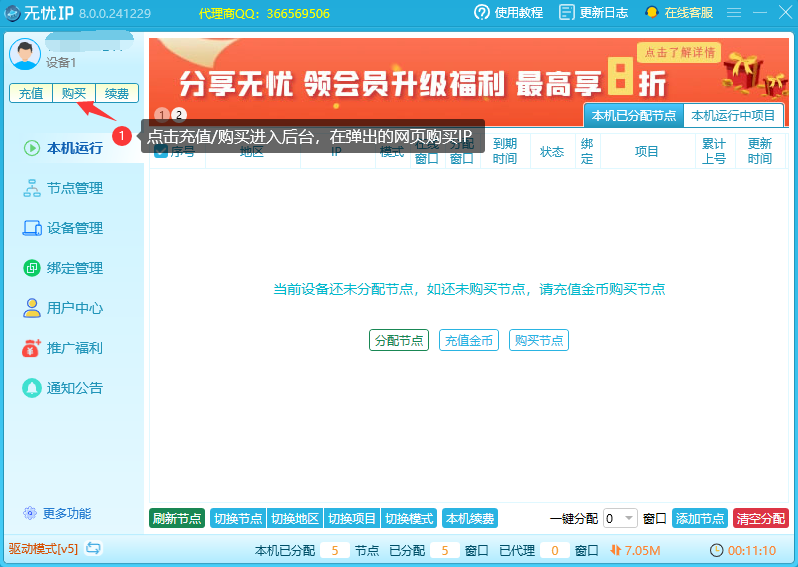Click the 通知公告 bell icon

32,388
